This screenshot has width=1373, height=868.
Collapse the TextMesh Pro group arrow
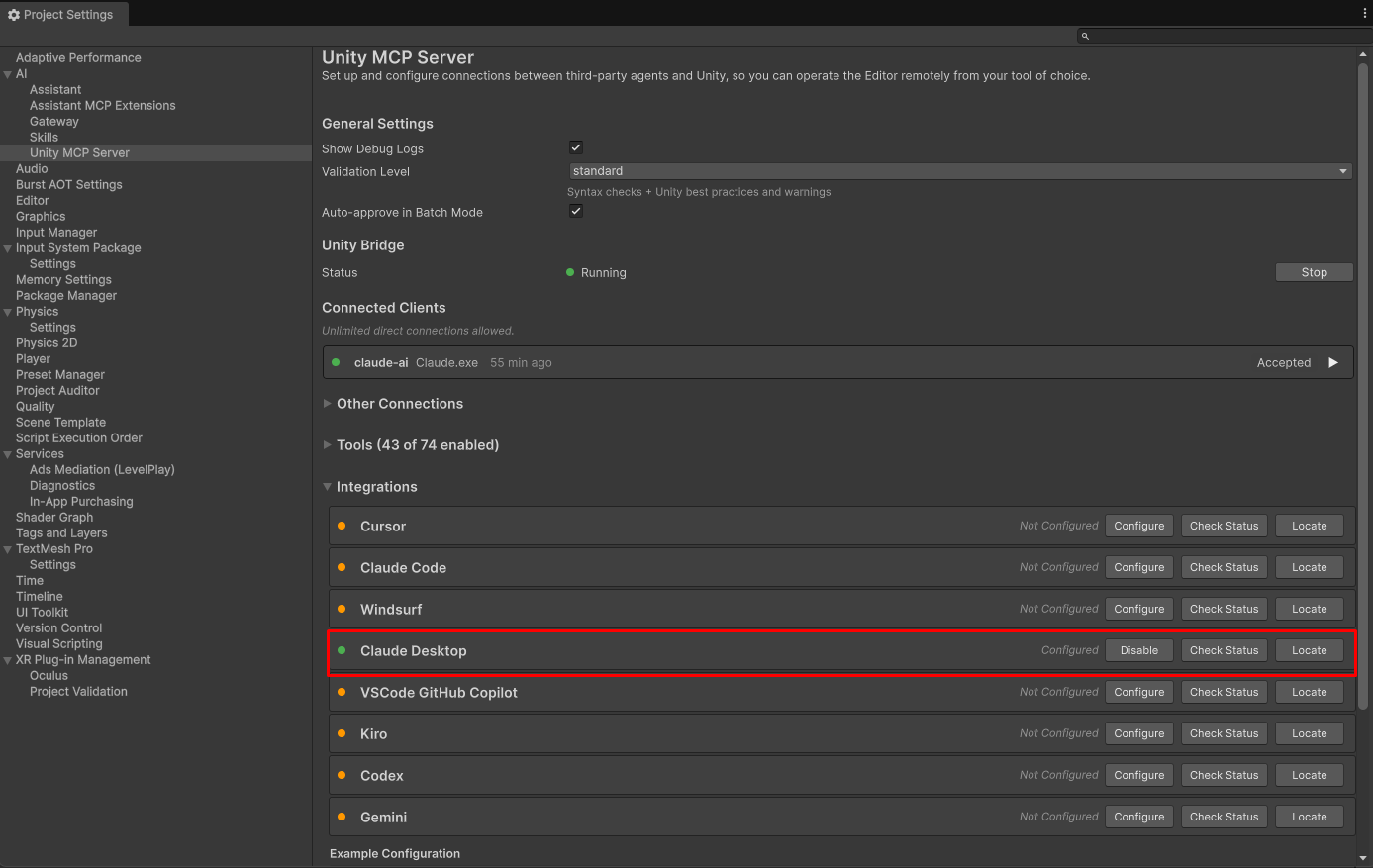pos(8,549)
